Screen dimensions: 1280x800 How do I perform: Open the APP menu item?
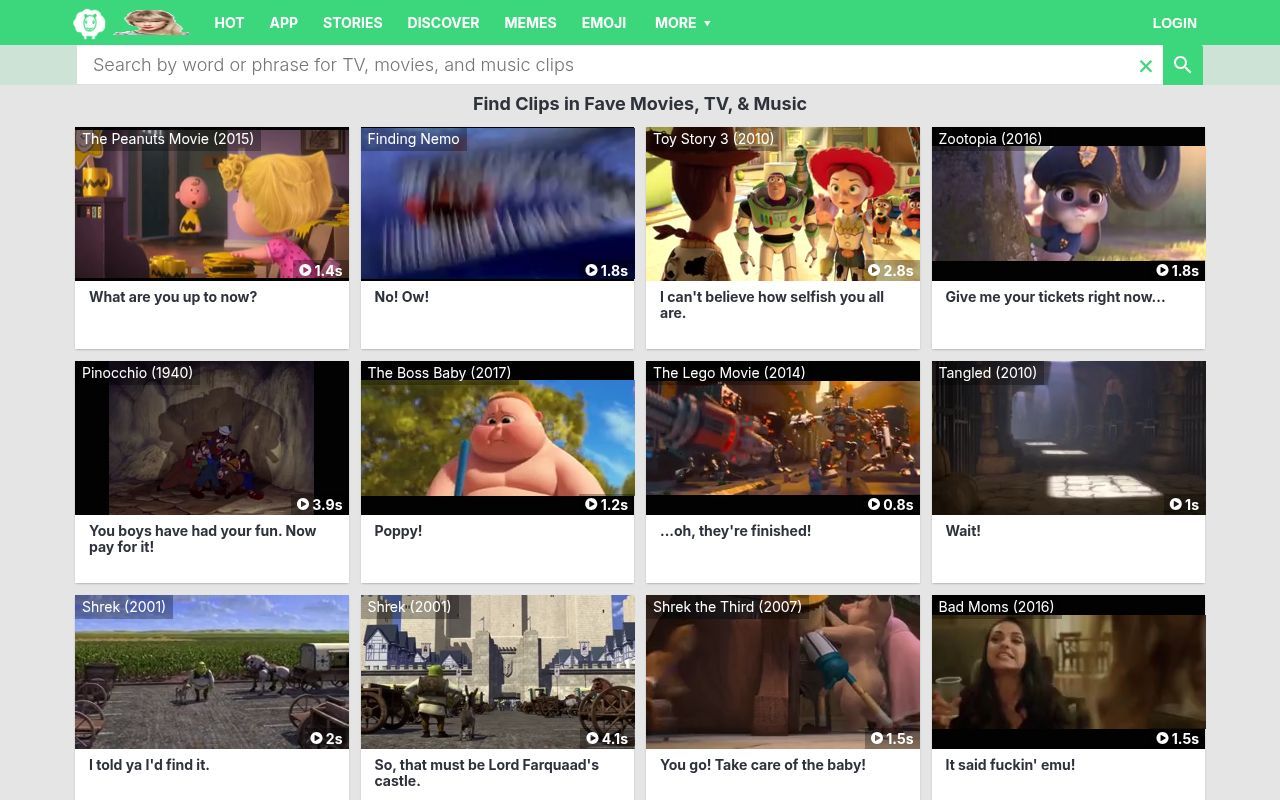283,23
